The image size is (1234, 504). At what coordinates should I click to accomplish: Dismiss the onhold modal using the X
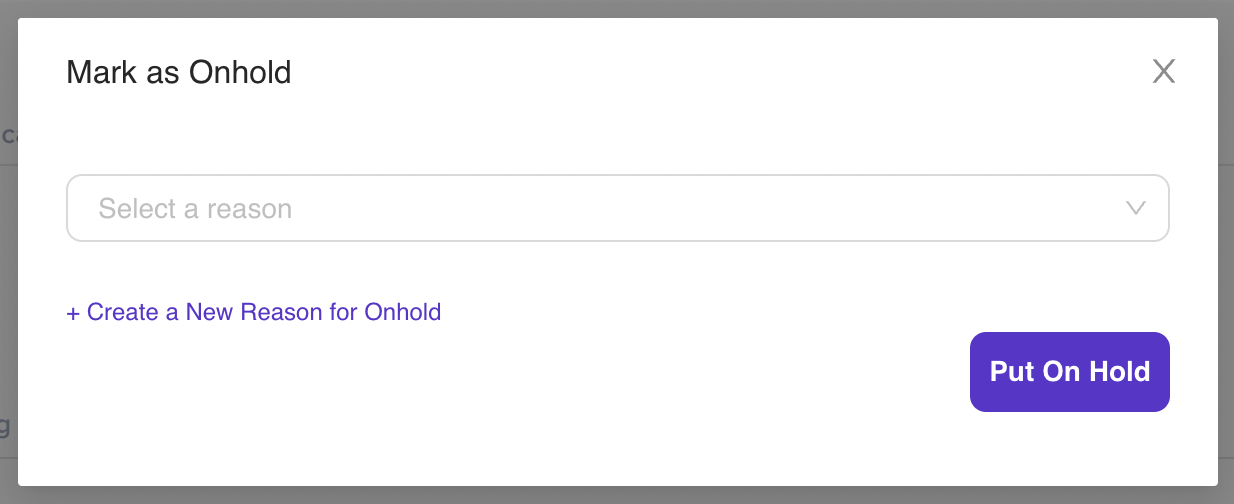(1163, 71)
